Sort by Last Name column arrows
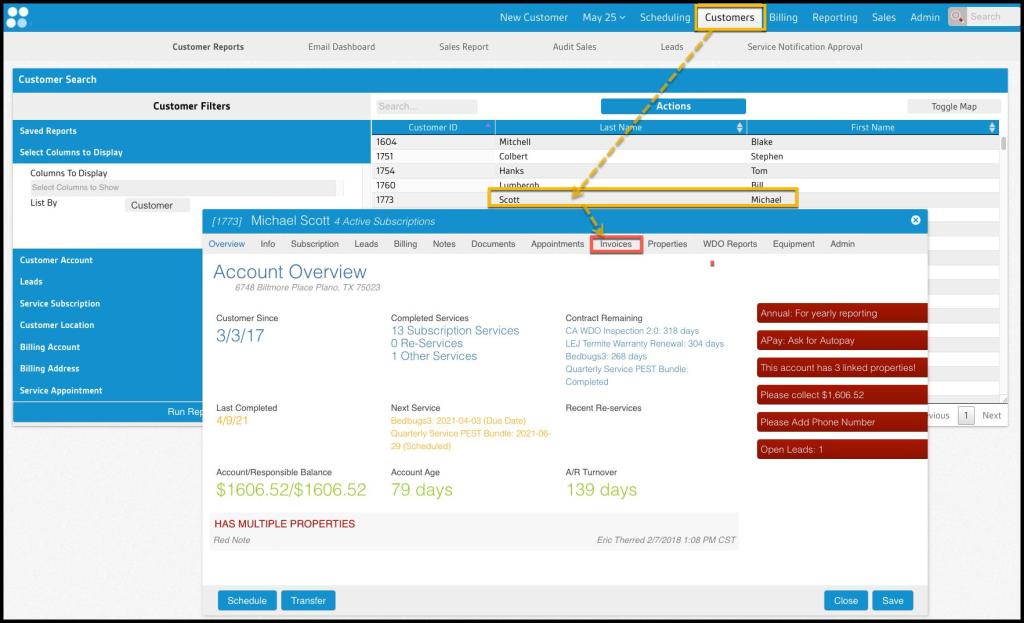The width and height of the screenshot is (1024, 623). [740, 128]
